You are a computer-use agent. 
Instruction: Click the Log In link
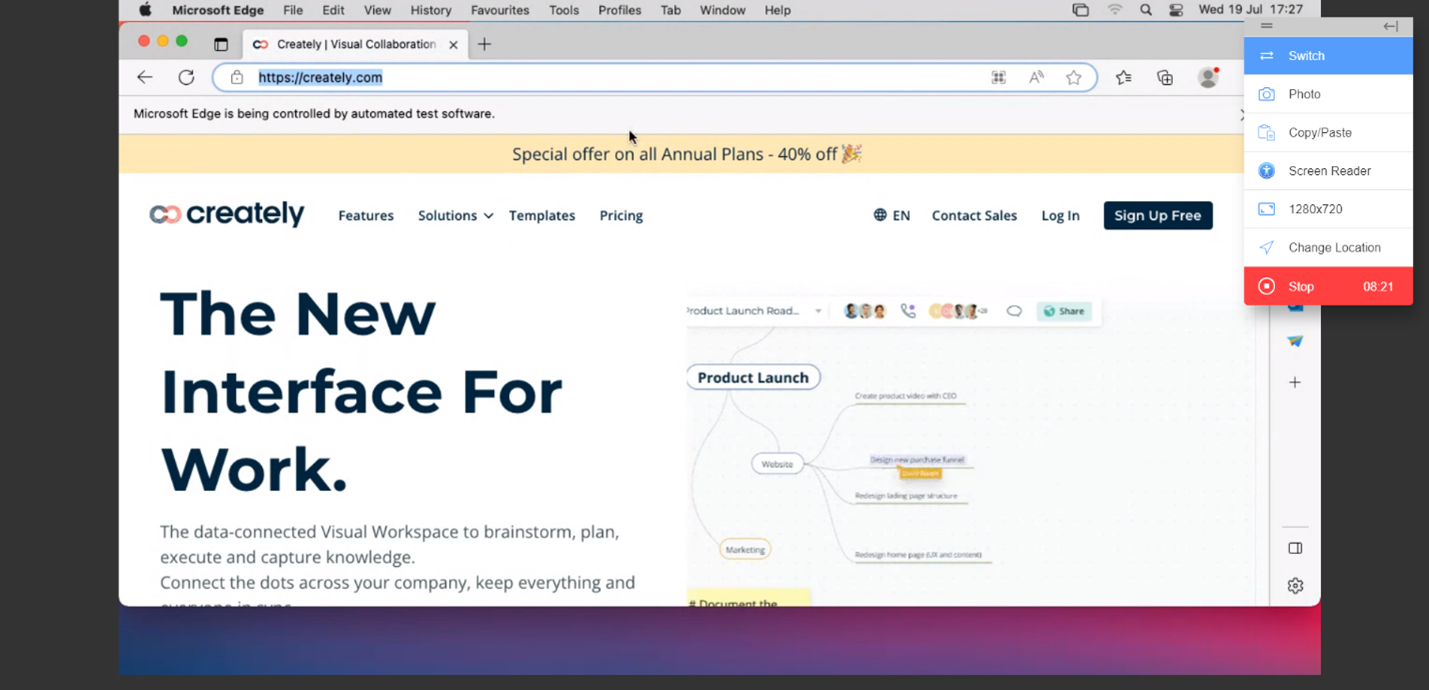[1060, 215]
